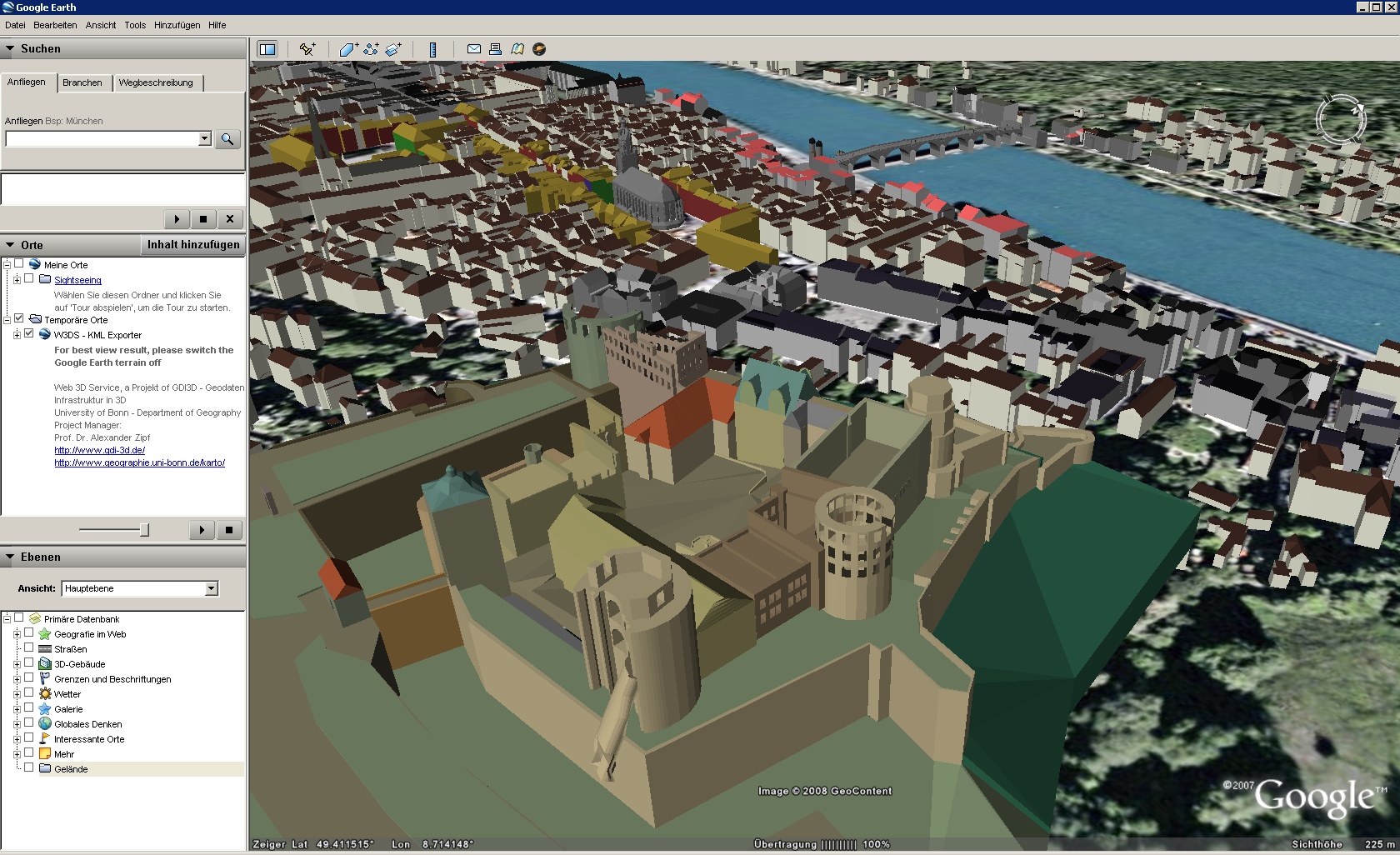
Task: Click the W3DS KML Exporter icon
Action: (x=45, y=334)
